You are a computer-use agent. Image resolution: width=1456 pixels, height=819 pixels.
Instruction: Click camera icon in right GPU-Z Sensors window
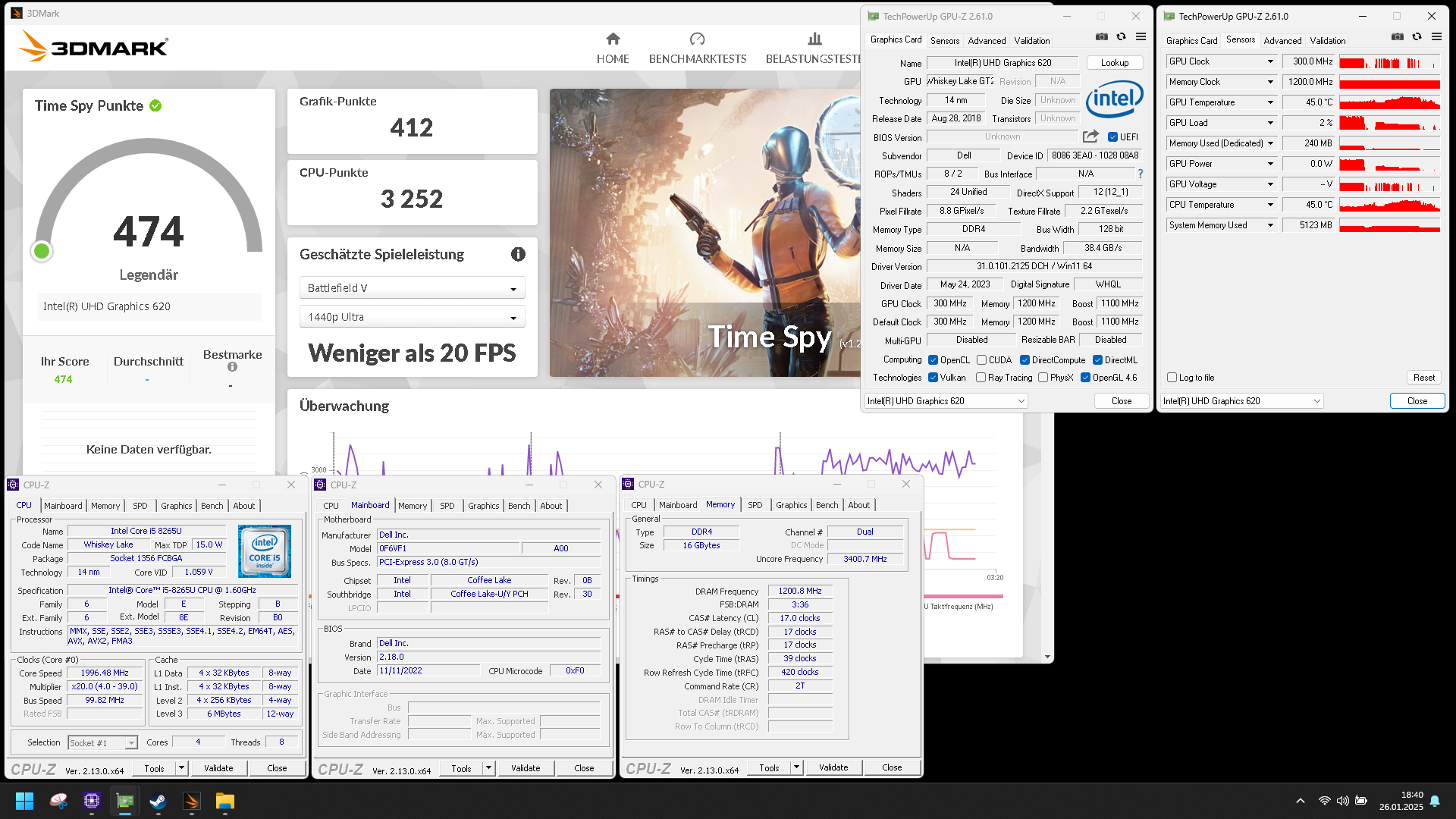click(1398, 36)
